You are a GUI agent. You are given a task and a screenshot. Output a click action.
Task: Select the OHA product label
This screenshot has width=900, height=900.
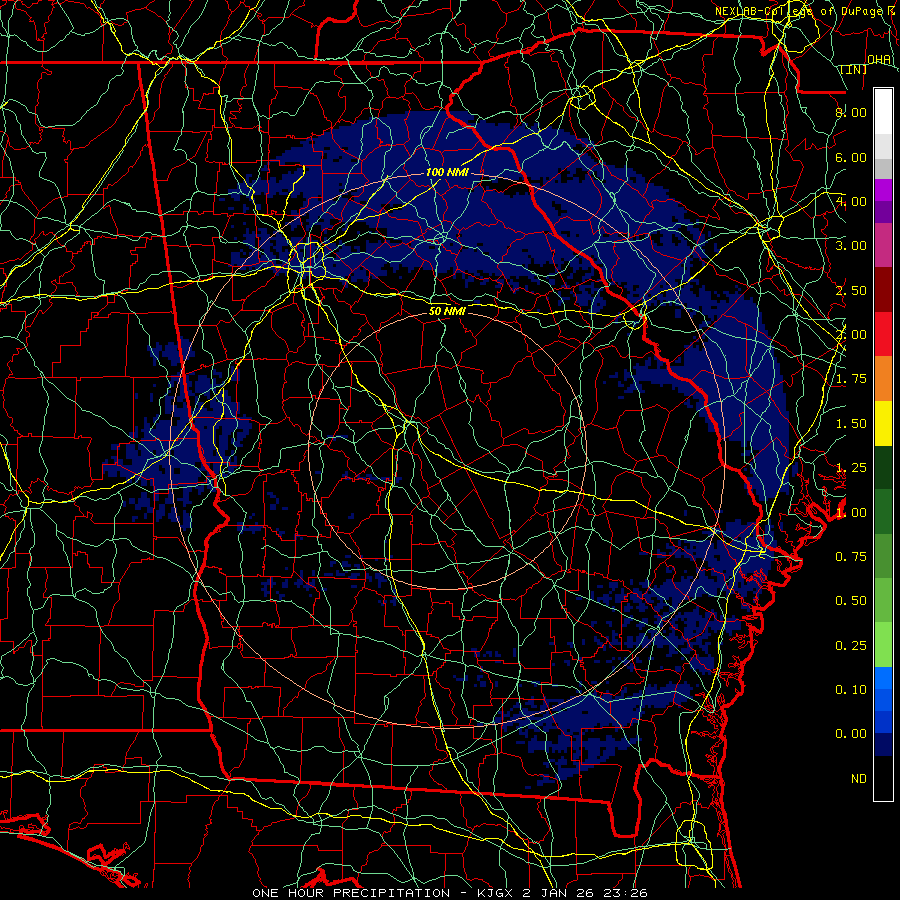click(x=879, y=59)
